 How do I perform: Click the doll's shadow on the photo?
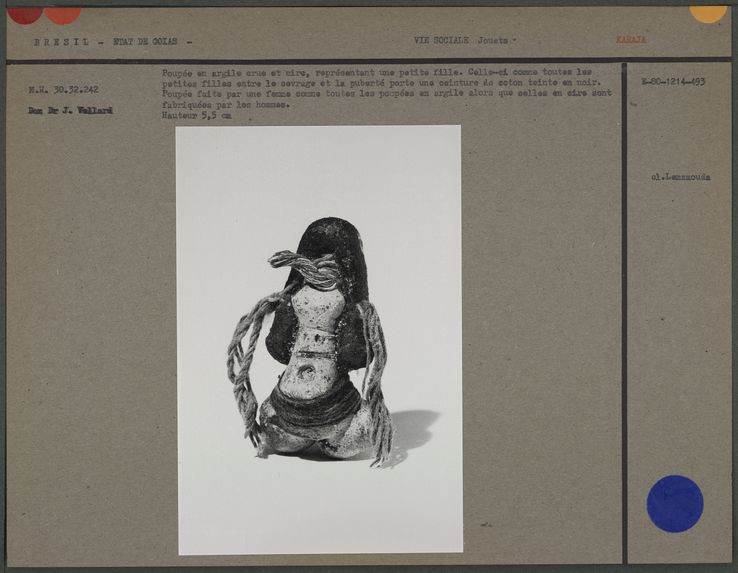412,428
